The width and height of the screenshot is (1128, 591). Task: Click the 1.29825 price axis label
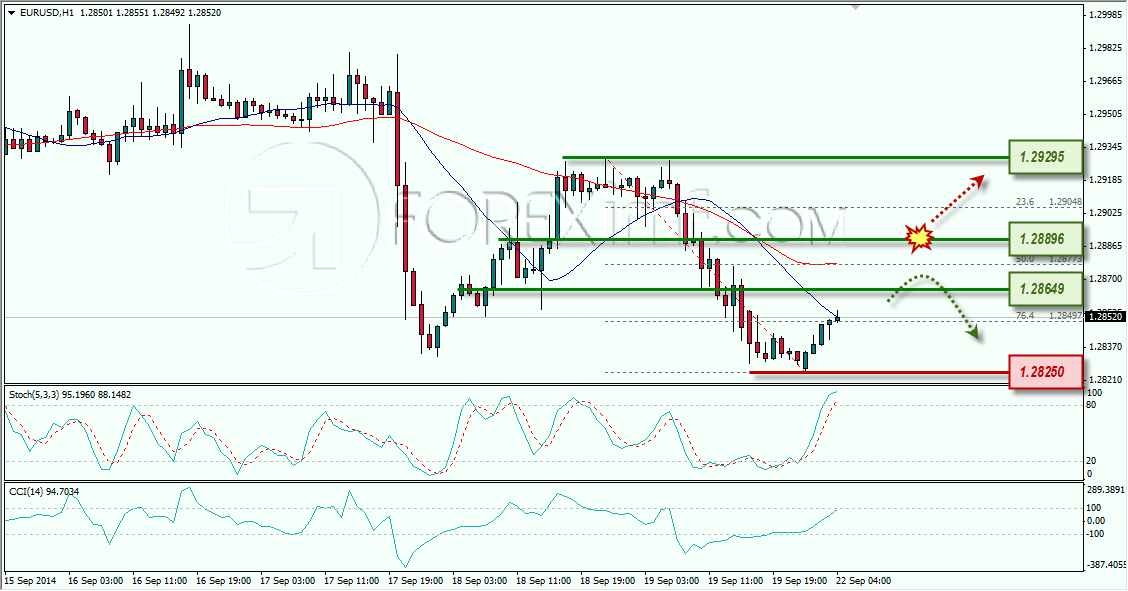tap(1106, 47)
